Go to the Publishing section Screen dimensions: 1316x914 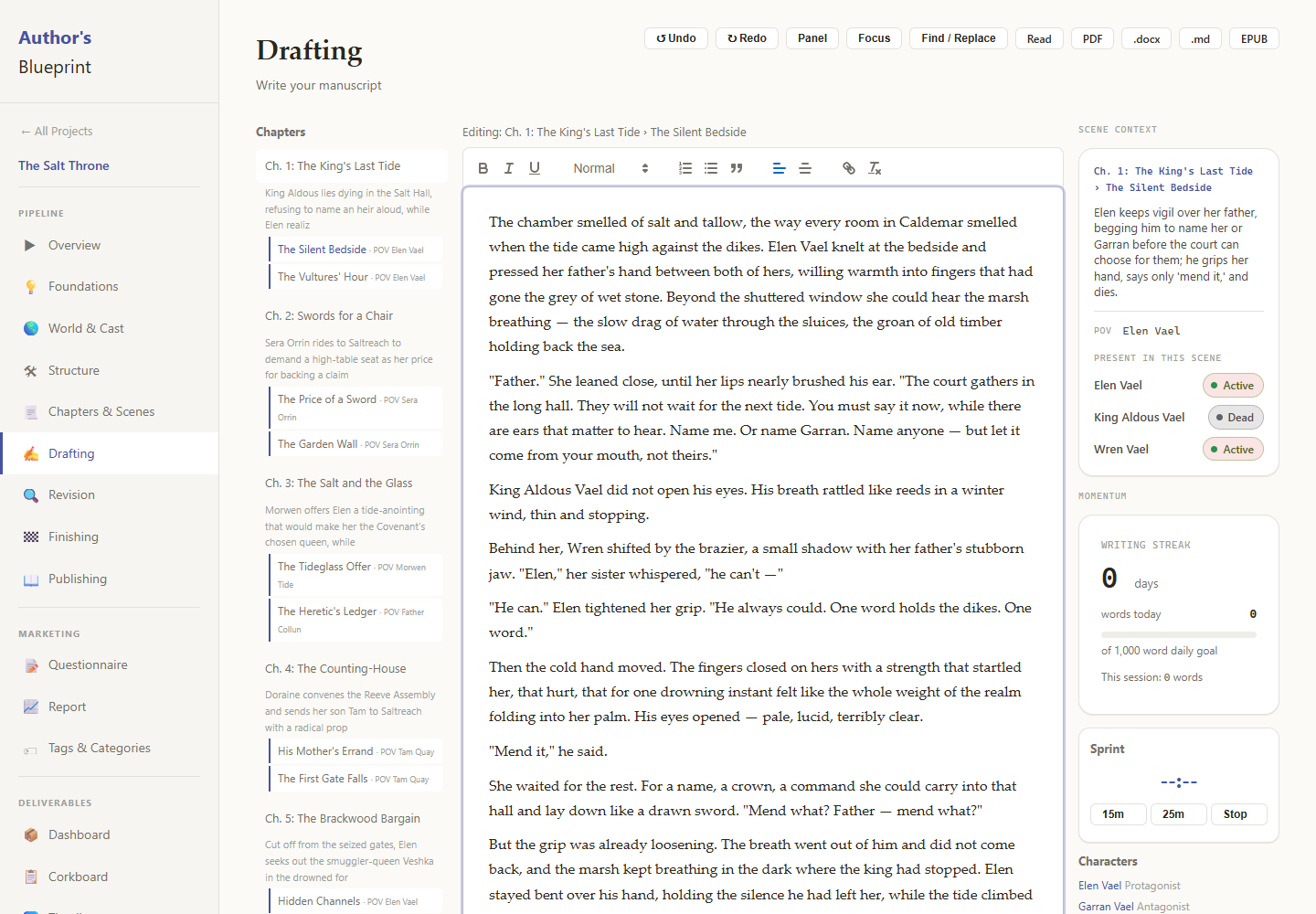click(110, 579)
